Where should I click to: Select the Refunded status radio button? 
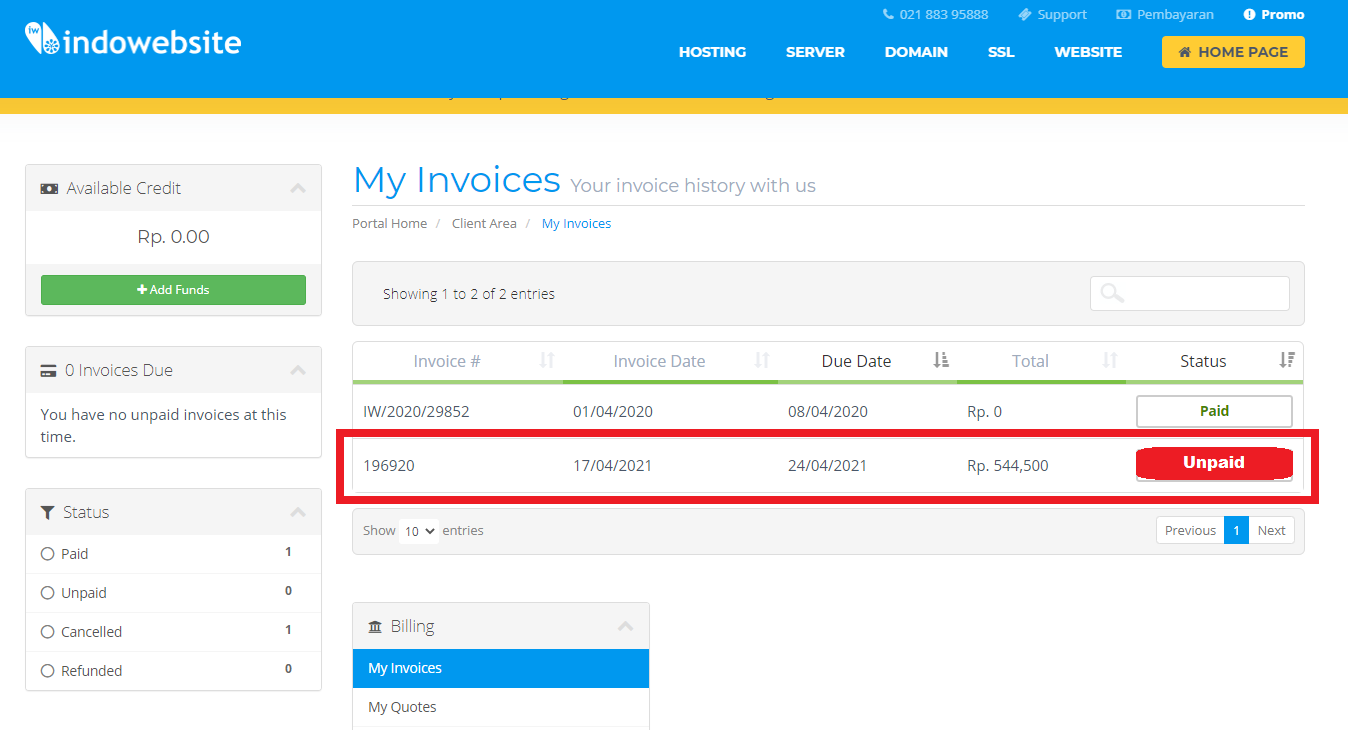tap(49, 670)
